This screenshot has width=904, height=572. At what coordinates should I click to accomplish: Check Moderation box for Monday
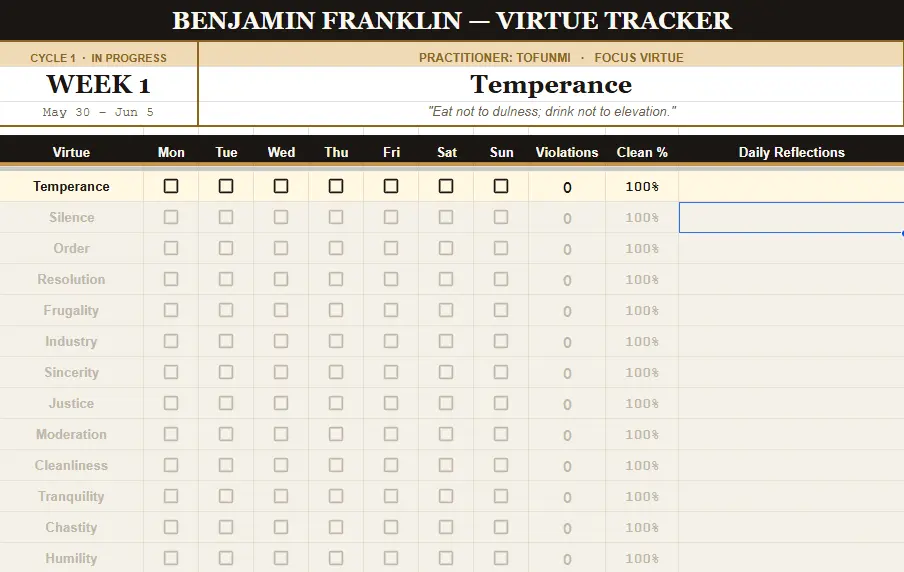pos(171,434)
